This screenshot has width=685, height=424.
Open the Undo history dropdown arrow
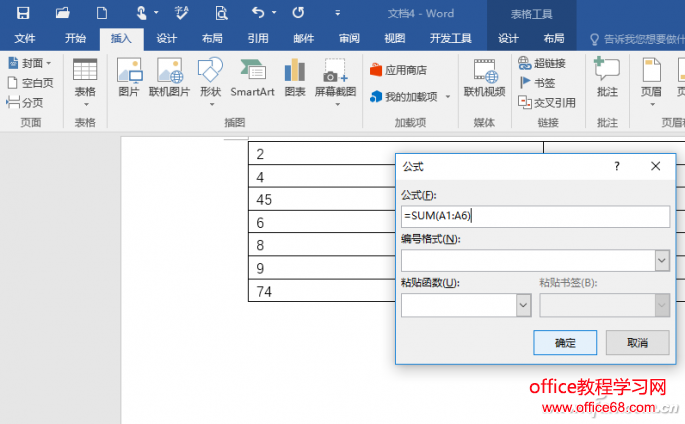click(x=274, y=13)
